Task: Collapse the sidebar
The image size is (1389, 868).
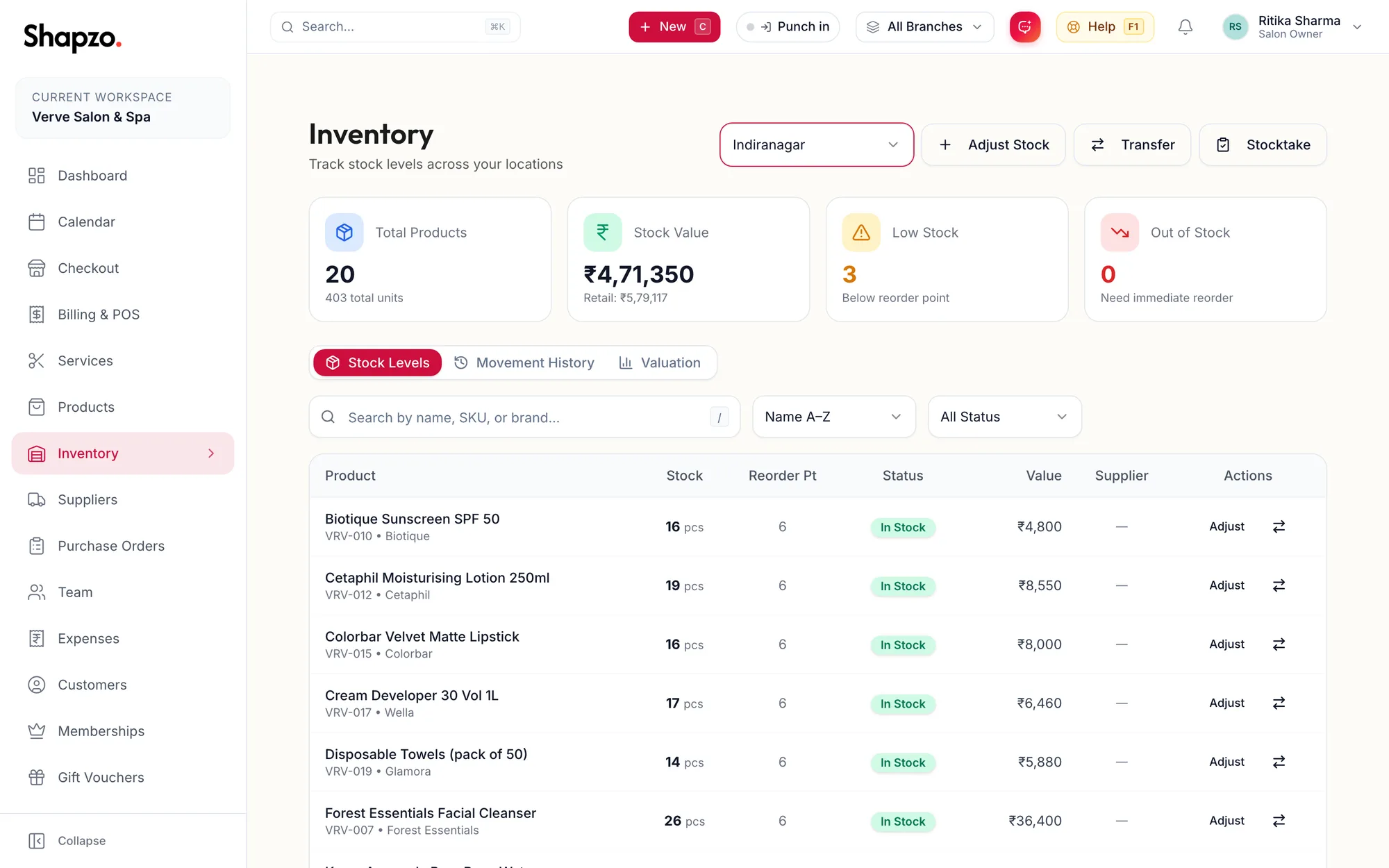Action: (67, 841)
